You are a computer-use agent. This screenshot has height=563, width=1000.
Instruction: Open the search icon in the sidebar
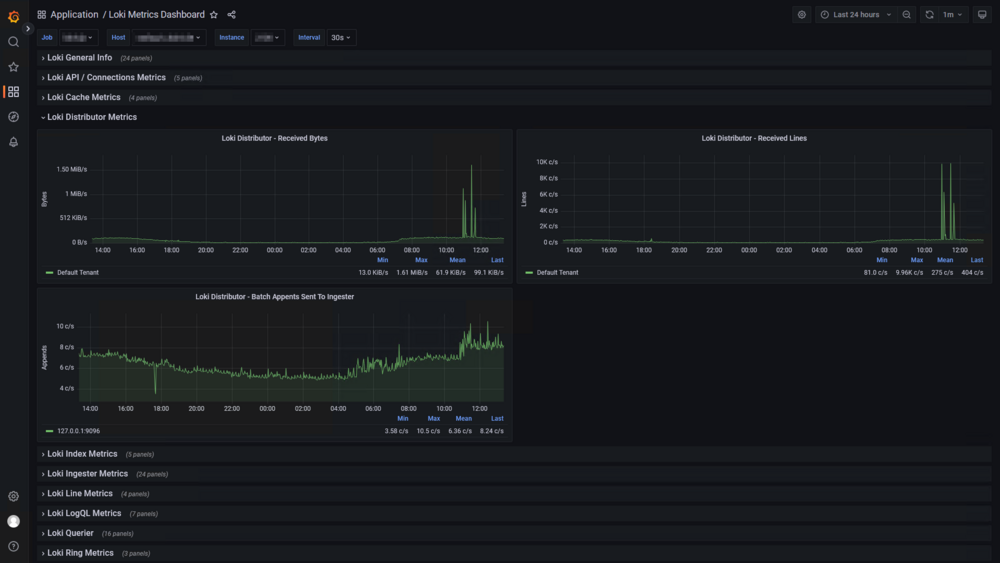tap(13, 42)
